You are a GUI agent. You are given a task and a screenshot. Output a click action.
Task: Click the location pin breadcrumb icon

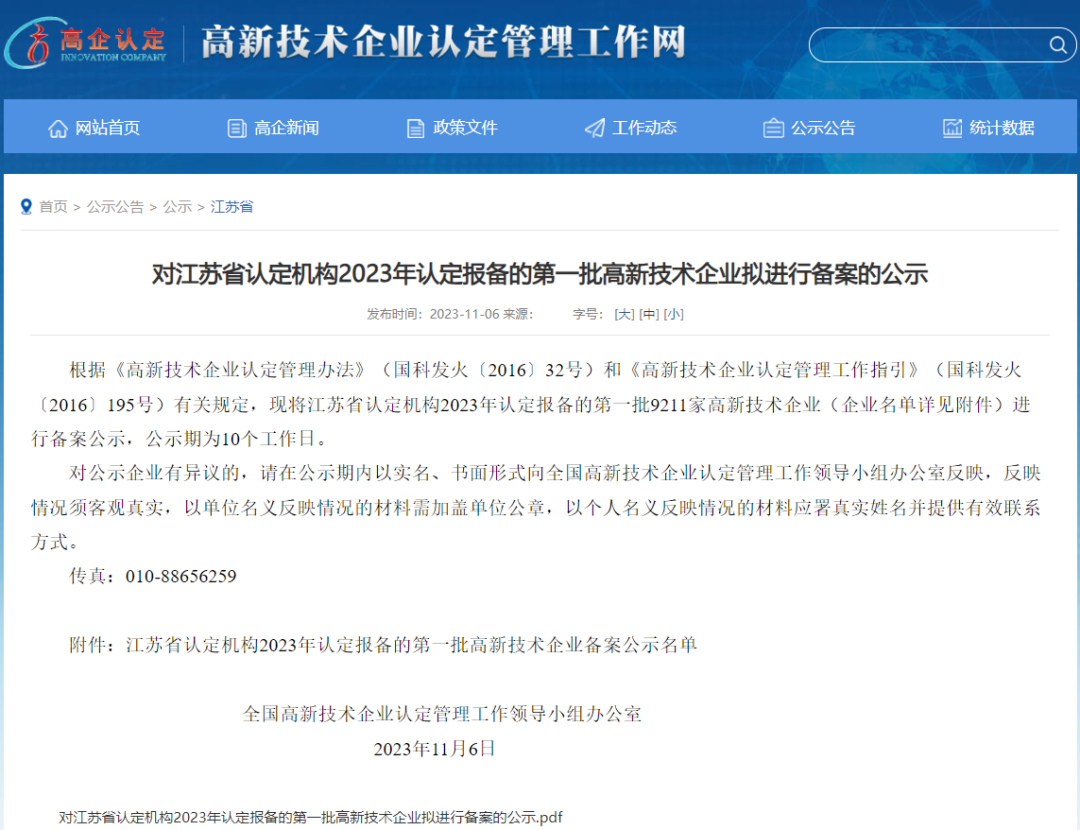26,206
